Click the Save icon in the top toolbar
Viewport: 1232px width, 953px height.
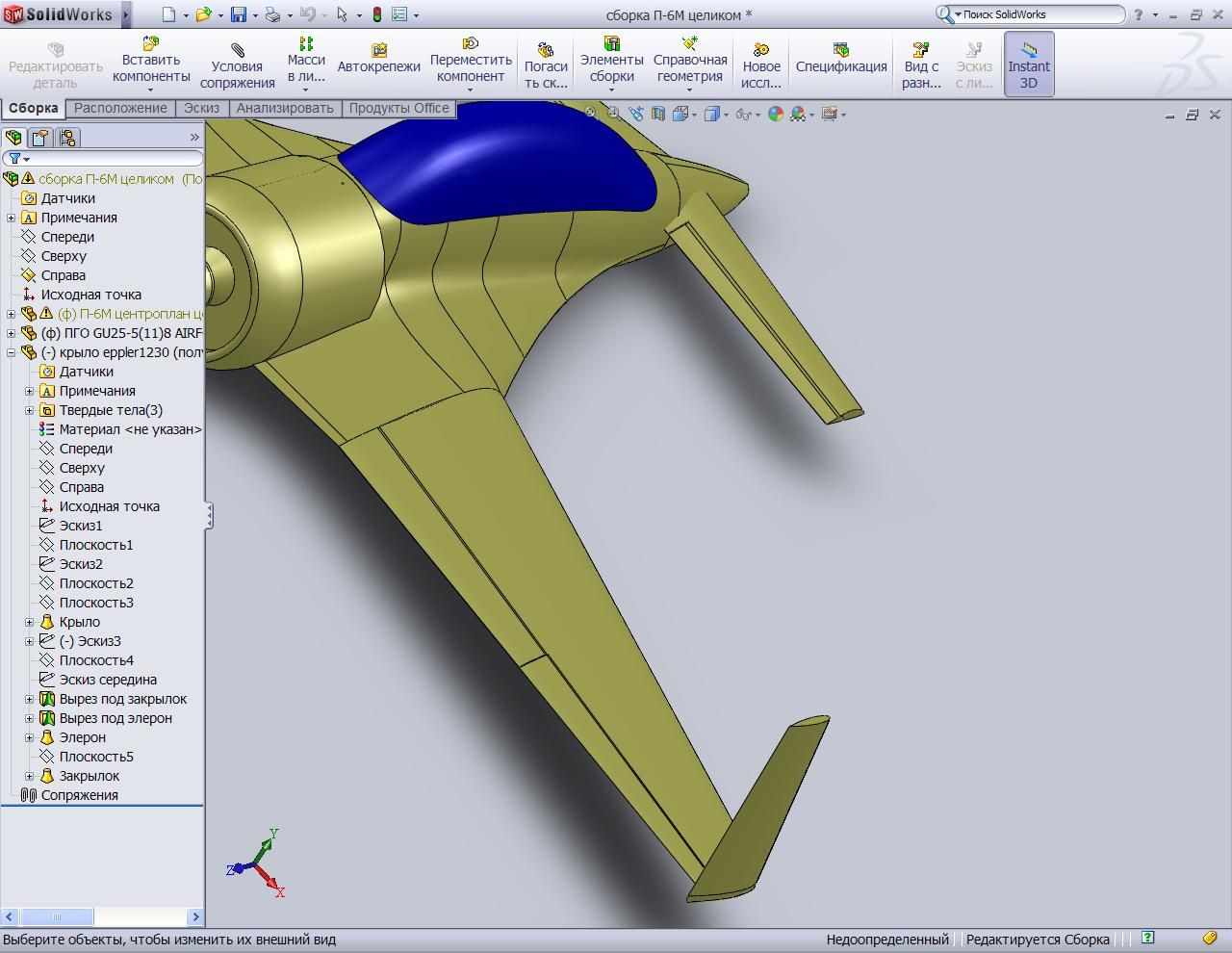238,14
